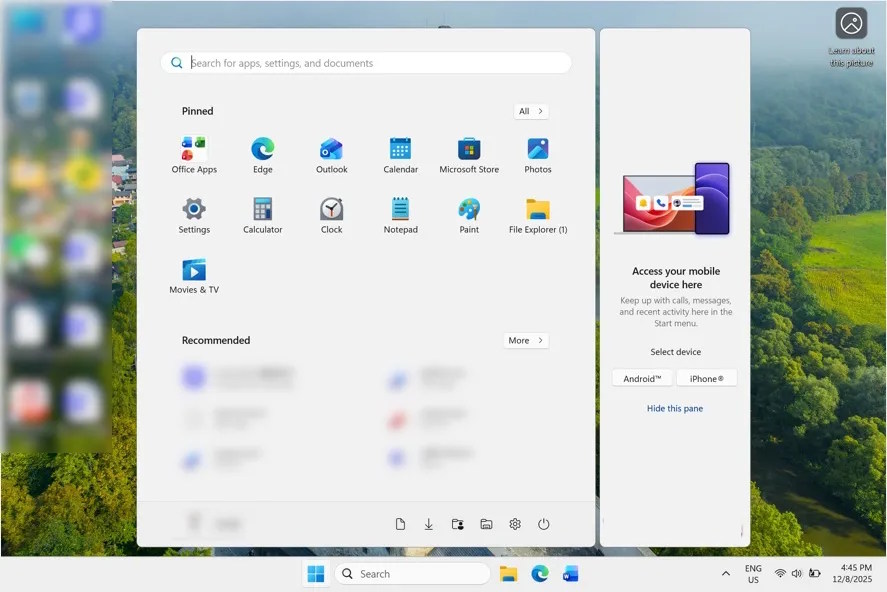The width and height of the screenshot is (887, 592).
Task: Expand the hidden icons in the system tray
Action: [x=725, y=573]
